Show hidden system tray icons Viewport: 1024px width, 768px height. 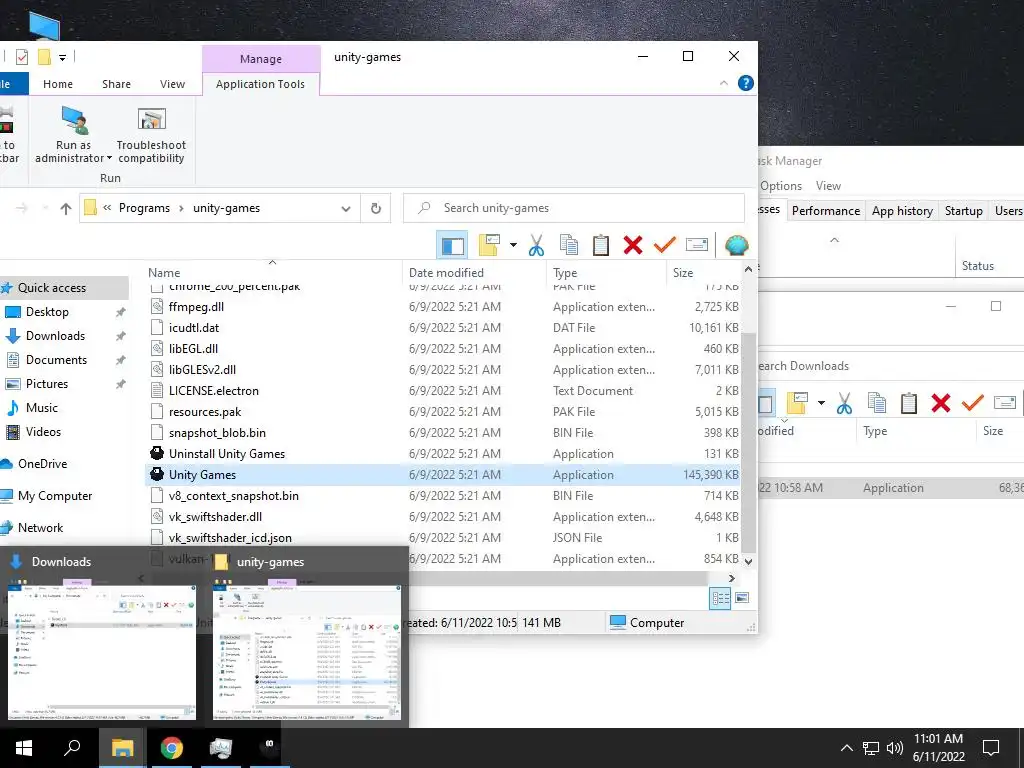[846, 748]
